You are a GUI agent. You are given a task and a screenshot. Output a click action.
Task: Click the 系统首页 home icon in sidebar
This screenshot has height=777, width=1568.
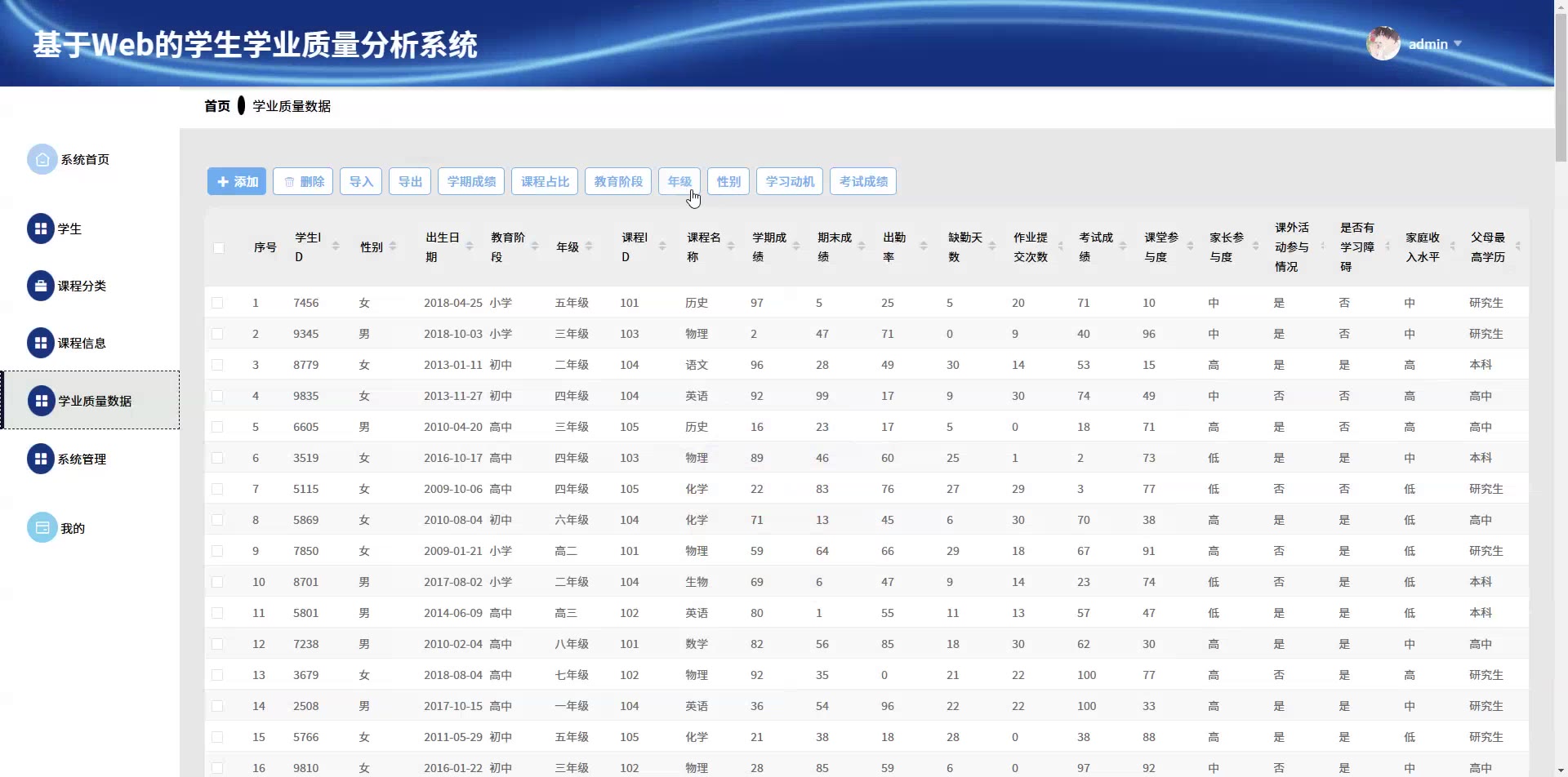pyautogui.click(x=42, y=160)
